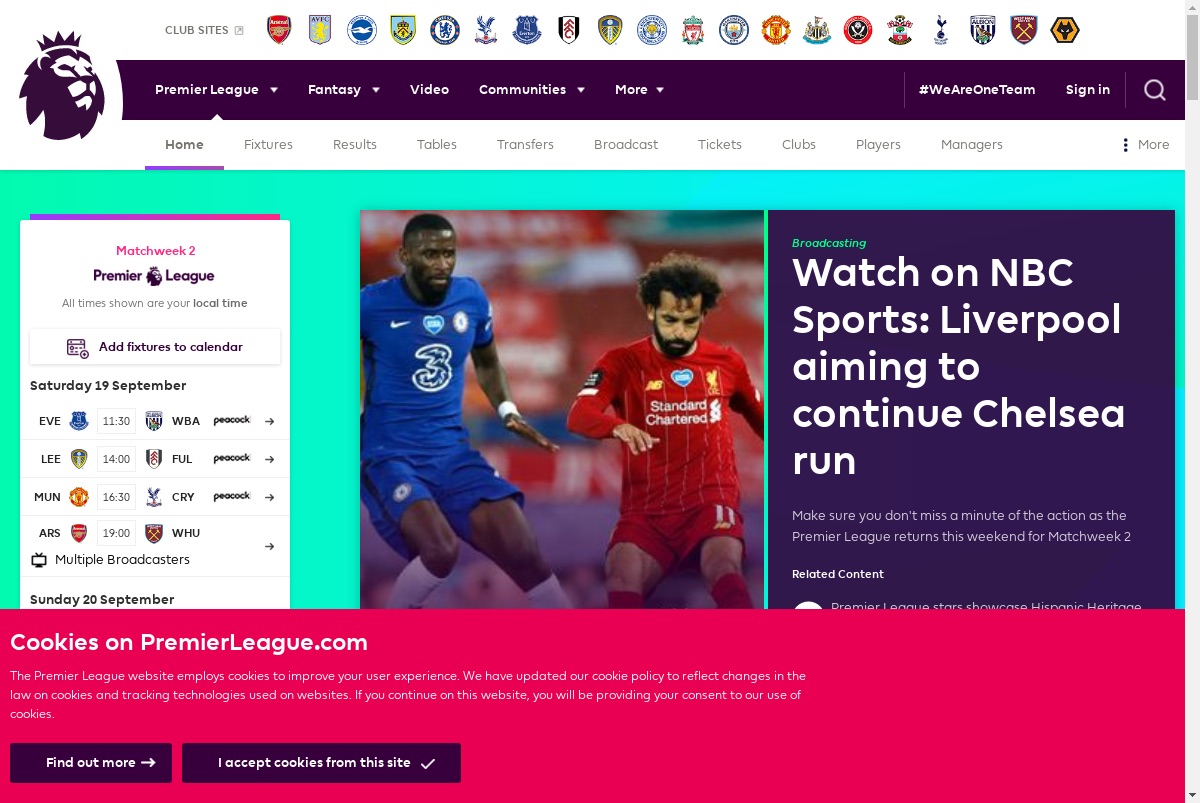Image resolution: width=1200 pixels, height=803 pixels.
Task: Open the Chelsea club site crest
Action: [x=445, y=30]
